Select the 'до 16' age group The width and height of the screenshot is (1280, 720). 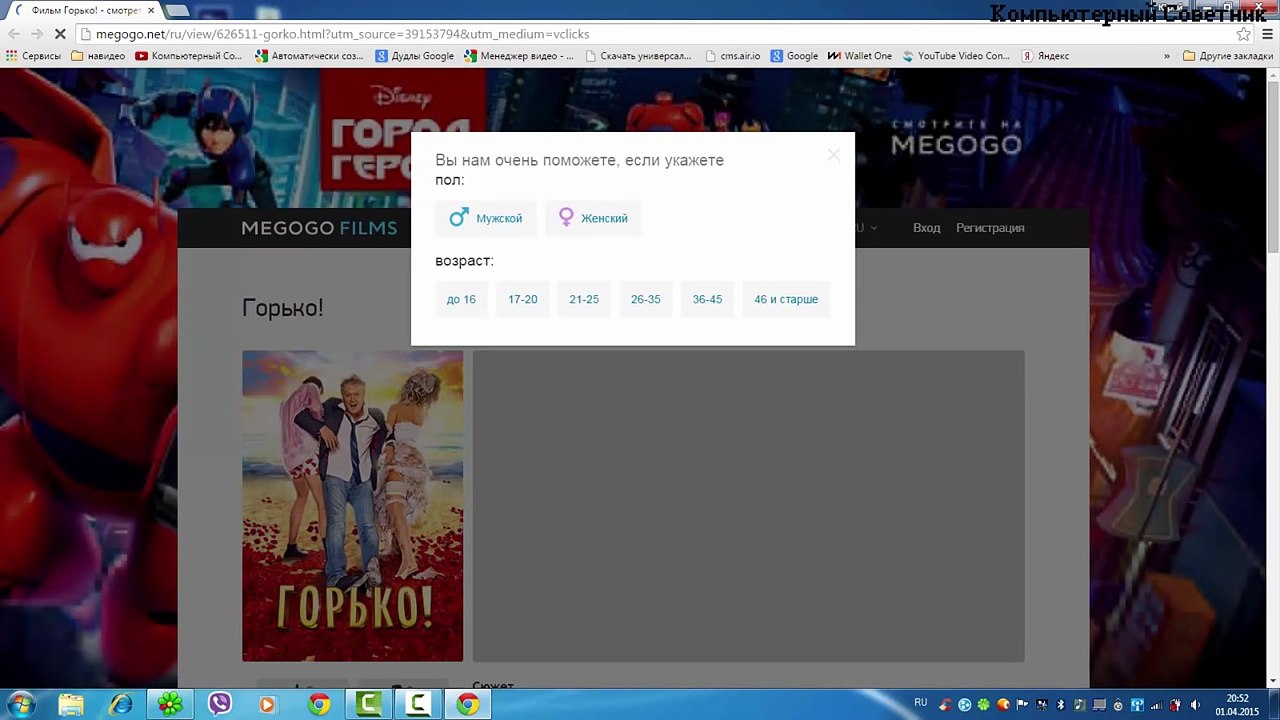[461, 299]
